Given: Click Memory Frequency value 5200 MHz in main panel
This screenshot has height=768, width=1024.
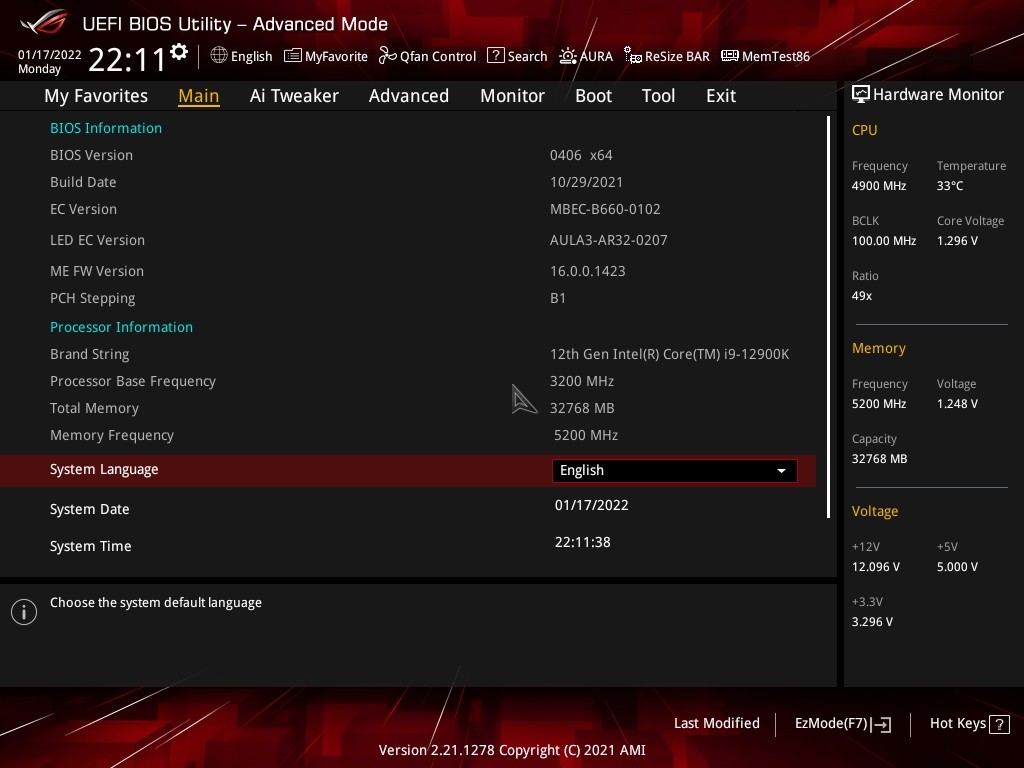Looking at the screenshot, I should [x=586, y=435].
